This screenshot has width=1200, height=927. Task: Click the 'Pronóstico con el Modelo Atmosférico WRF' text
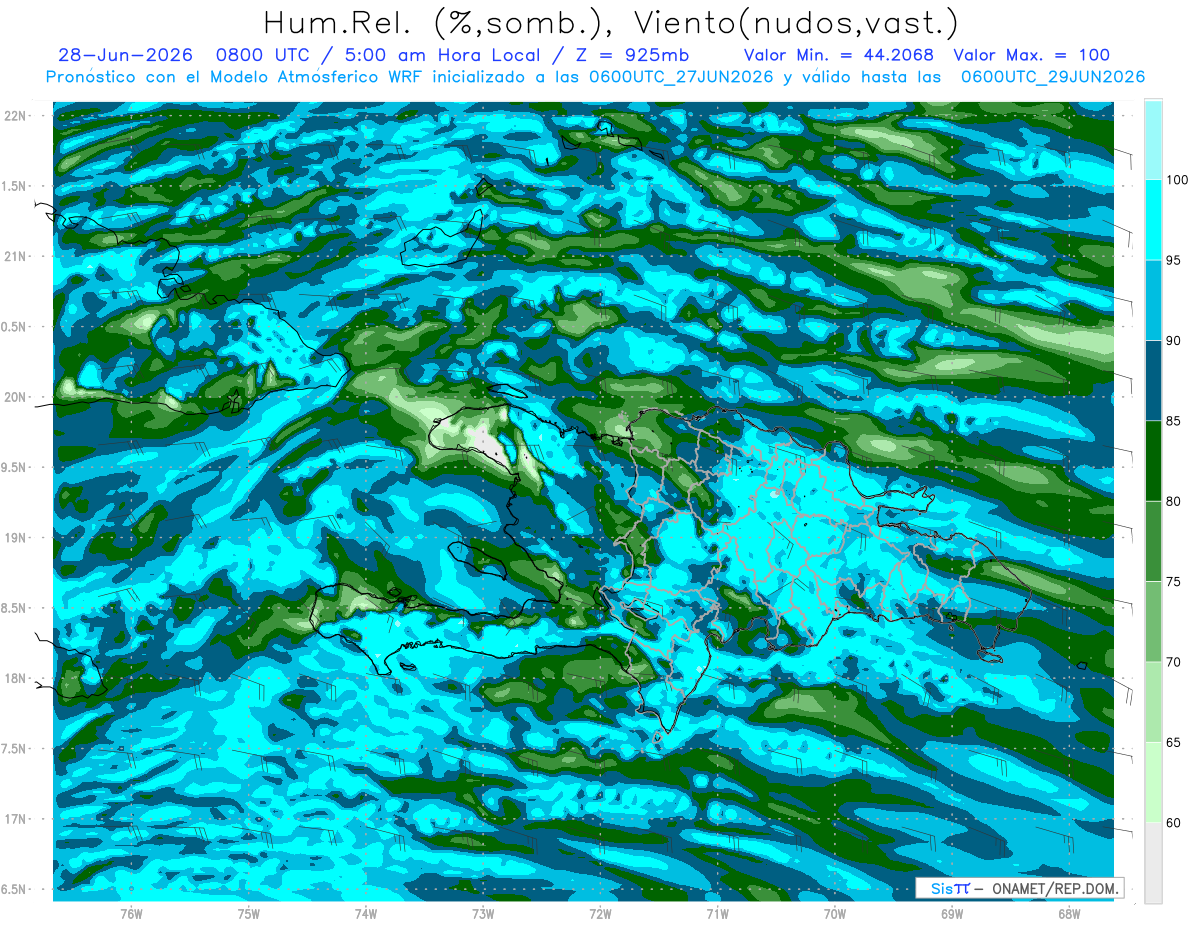(233, 77)
